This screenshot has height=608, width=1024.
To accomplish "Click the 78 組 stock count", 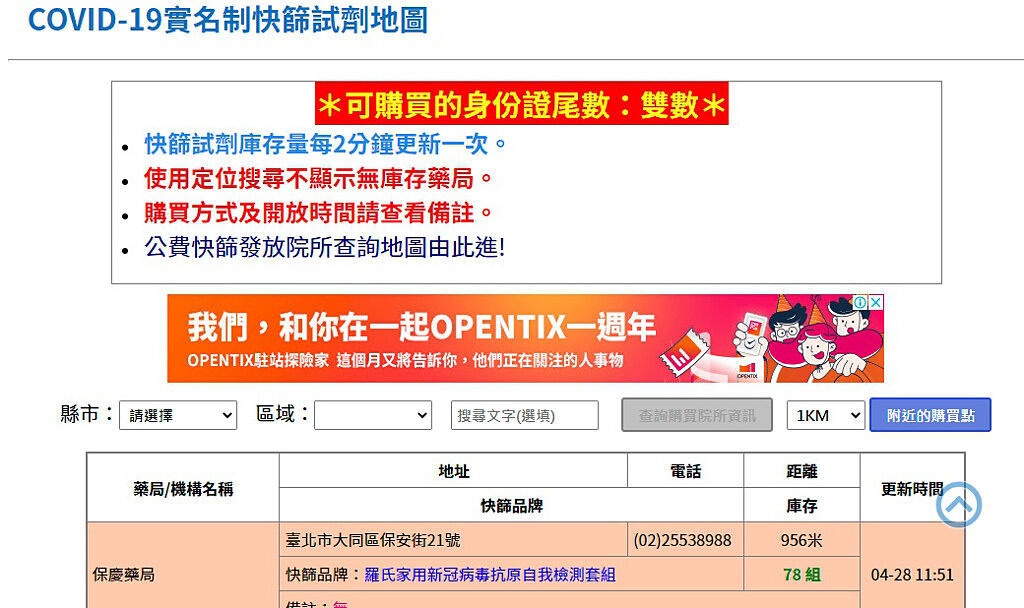I will click(x=801, y=575).
